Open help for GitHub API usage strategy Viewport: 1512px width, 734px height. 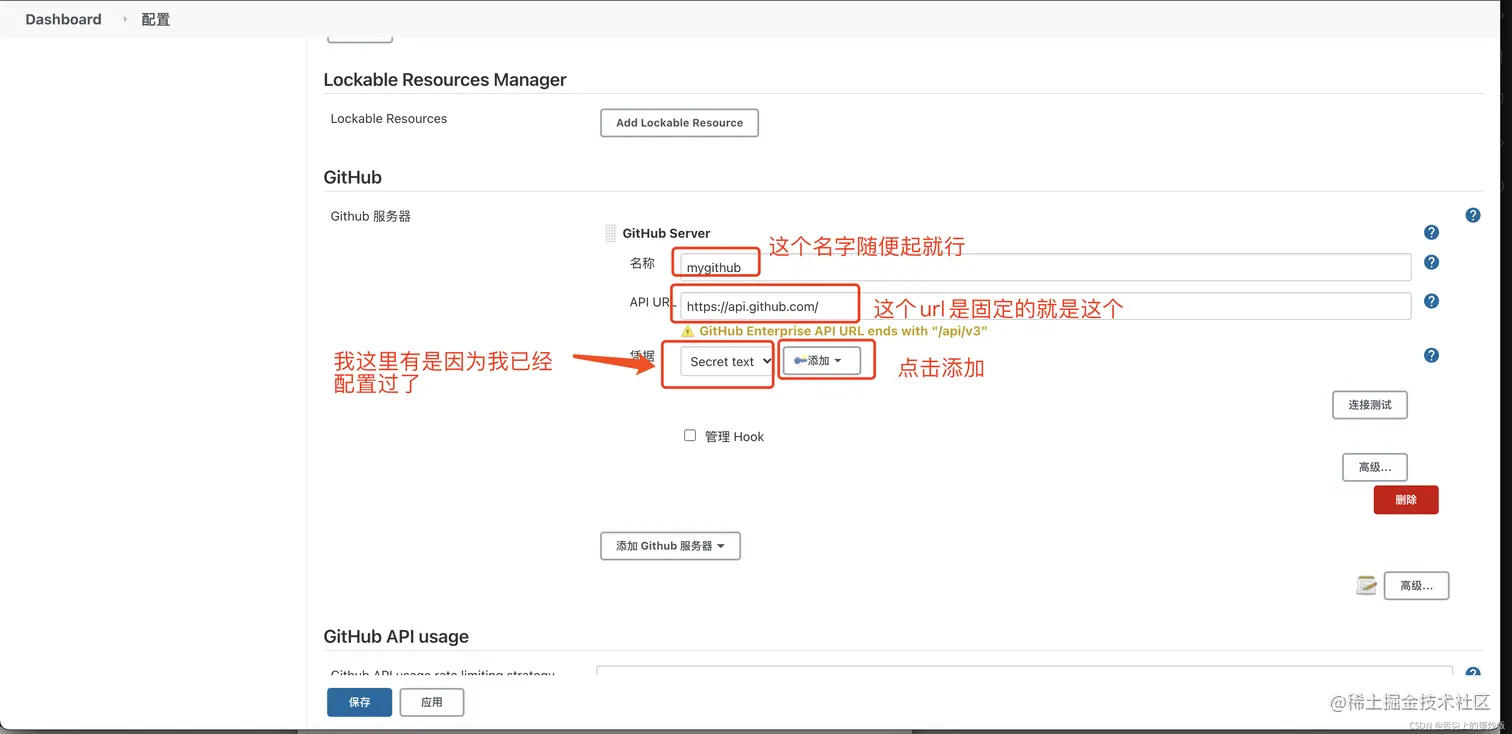pos(1472,674)
